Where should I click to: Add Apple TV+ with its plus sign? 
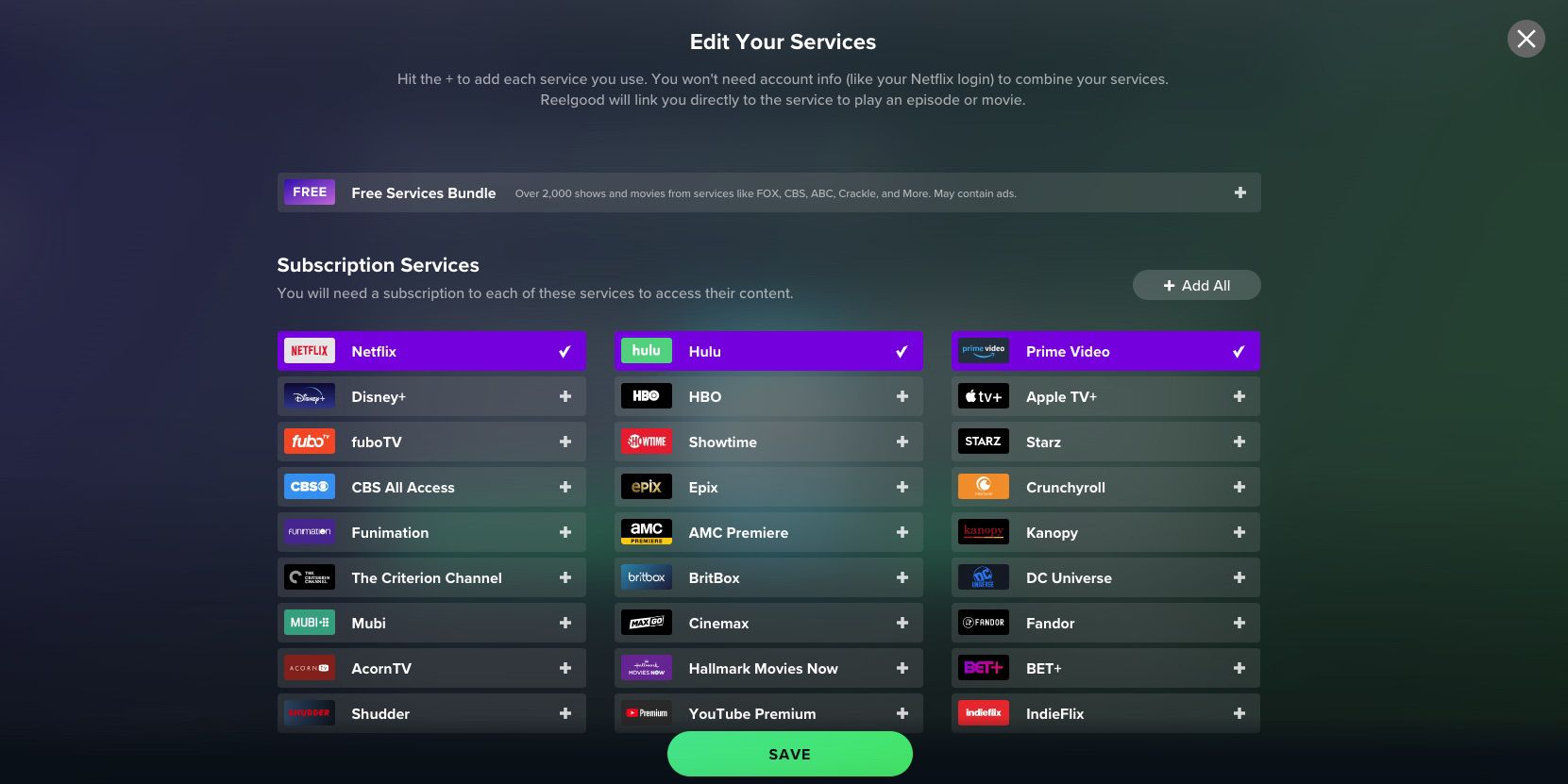click(x=1239, y=396)
